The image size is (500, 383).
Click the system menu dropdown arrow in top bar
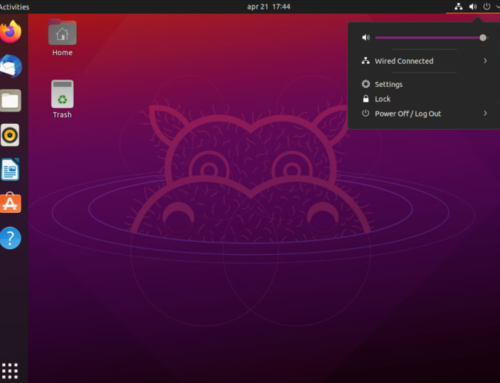coord(497,6)
